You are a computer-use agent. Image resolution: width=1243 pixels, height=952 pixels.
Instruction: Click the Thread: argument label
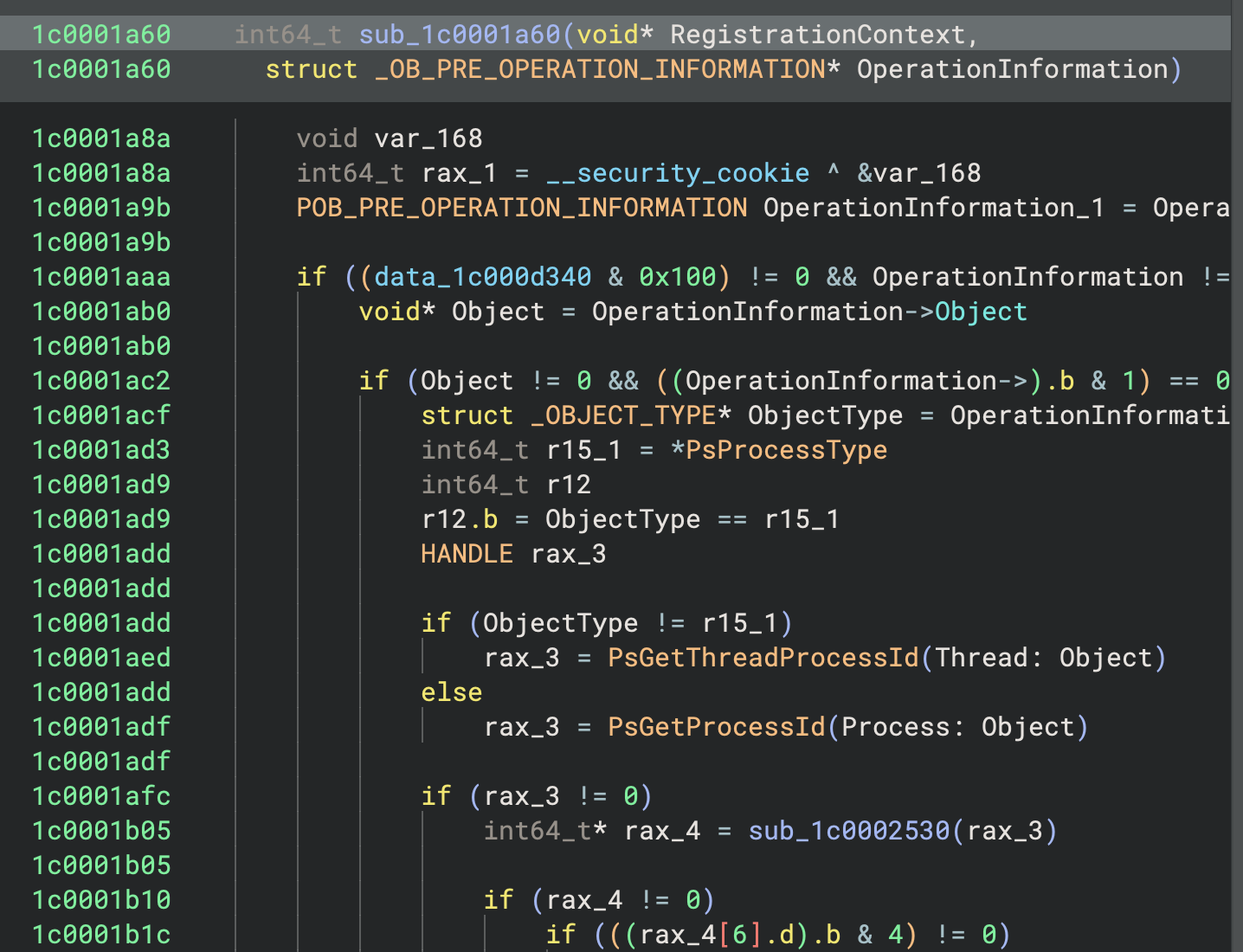989,658
